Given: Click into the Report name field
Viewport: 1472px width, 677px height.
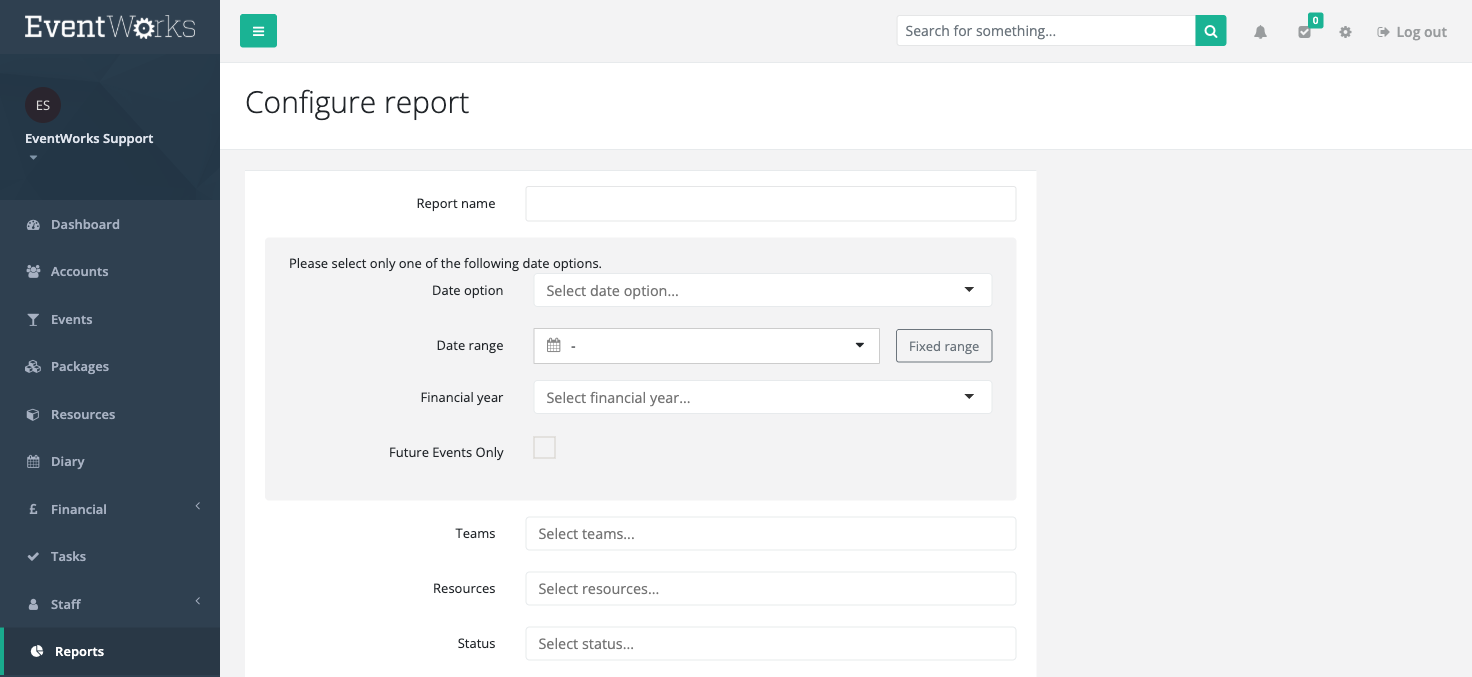Looking at the screenshot, I should pyautogui.click(x=771, y=204).
